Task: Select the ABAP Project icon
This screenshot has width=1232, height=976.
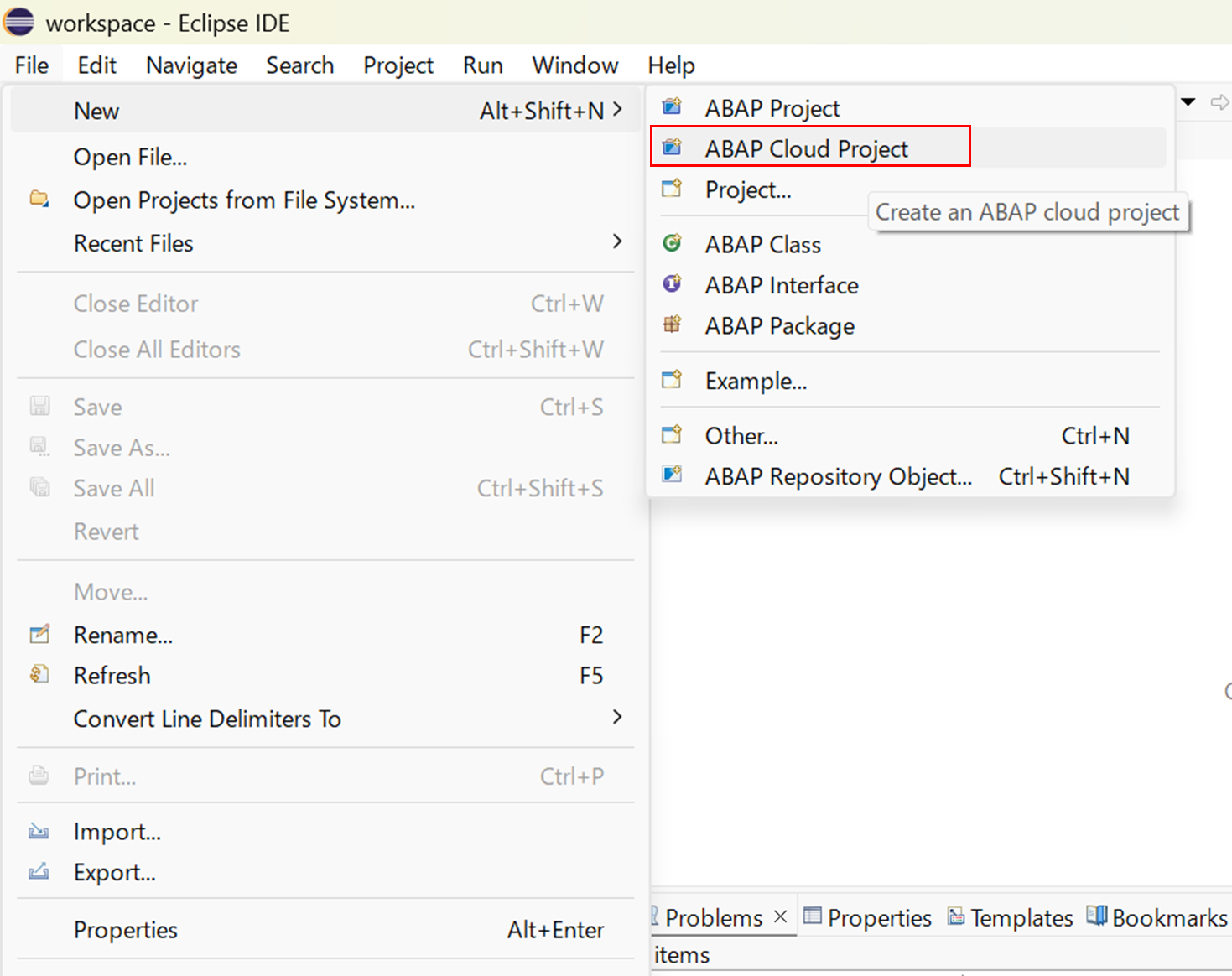Action: [x=672, y=106]
